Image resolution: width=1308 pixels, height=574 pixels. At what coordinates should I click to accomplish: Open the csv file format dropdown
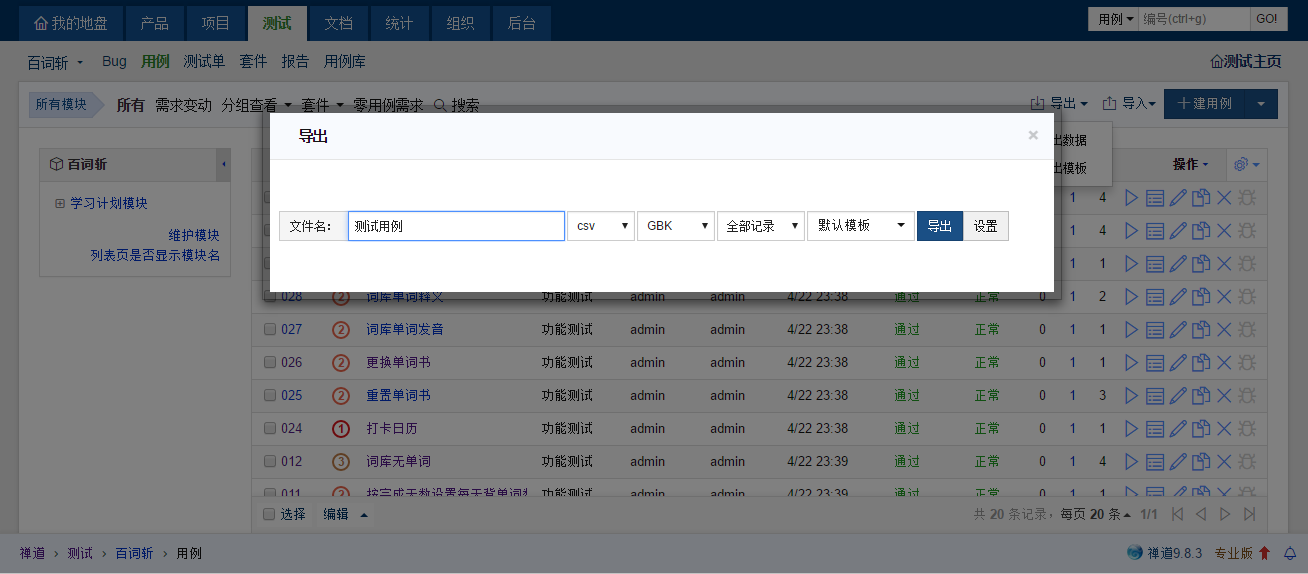click(x=601, y=226)
